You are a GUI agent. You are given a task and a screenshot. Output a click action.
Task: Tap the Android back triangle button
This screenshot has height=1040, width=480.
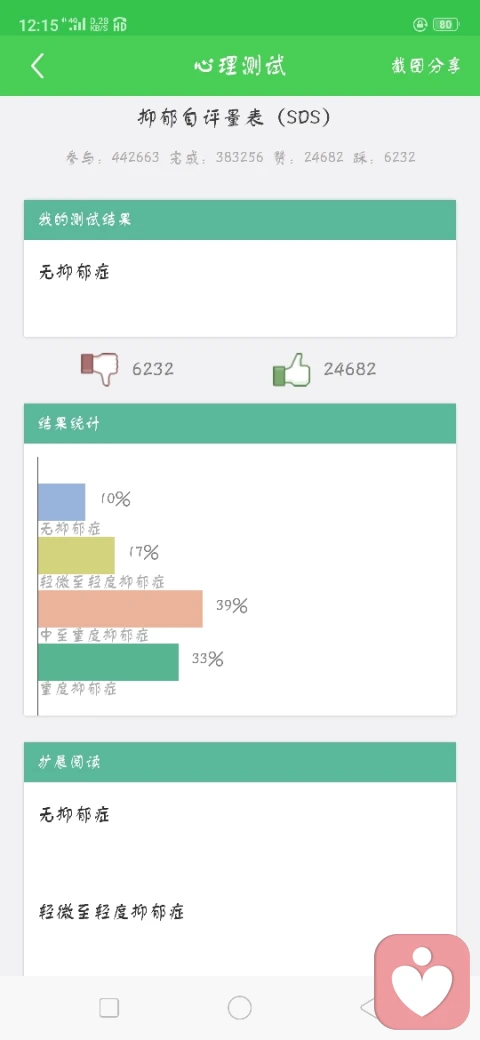tap(367, 1008)
